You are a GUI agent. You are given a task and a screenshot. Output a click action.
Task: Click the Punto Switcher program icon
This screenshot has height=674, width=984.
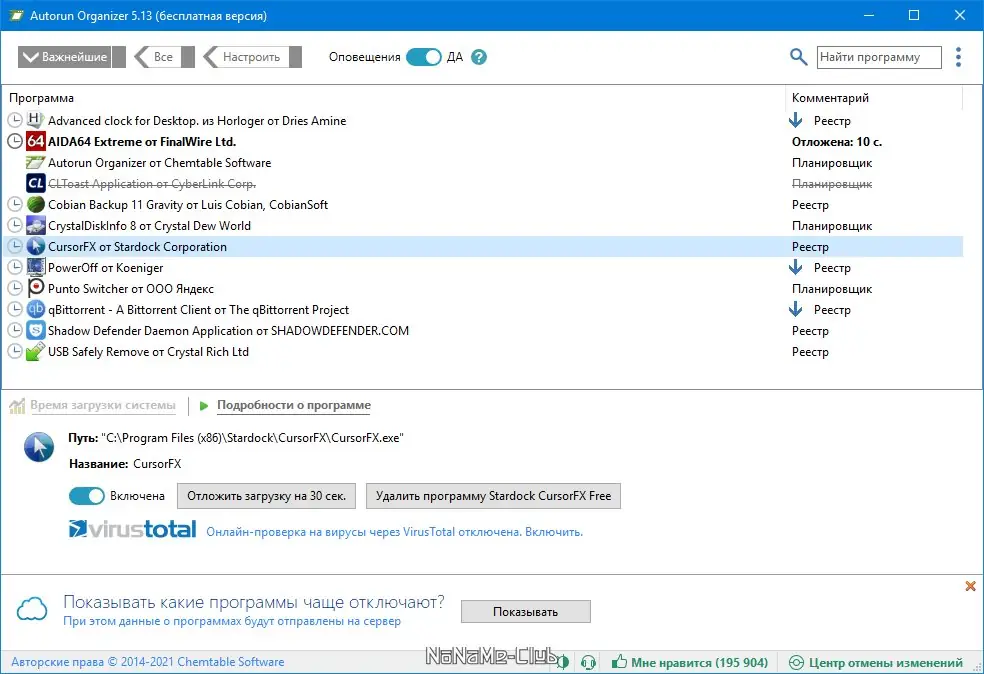tap(36, 289)
